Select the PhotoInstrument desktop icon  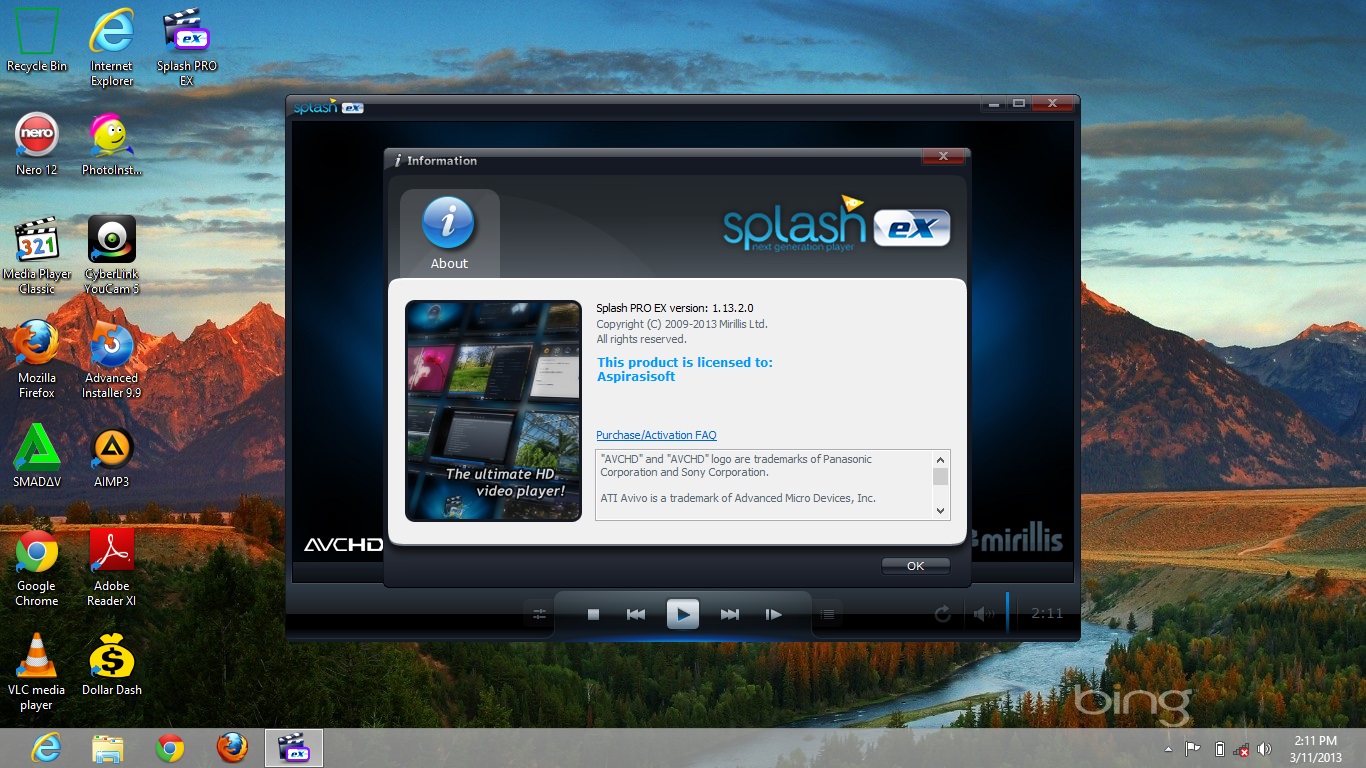point(112,145)
